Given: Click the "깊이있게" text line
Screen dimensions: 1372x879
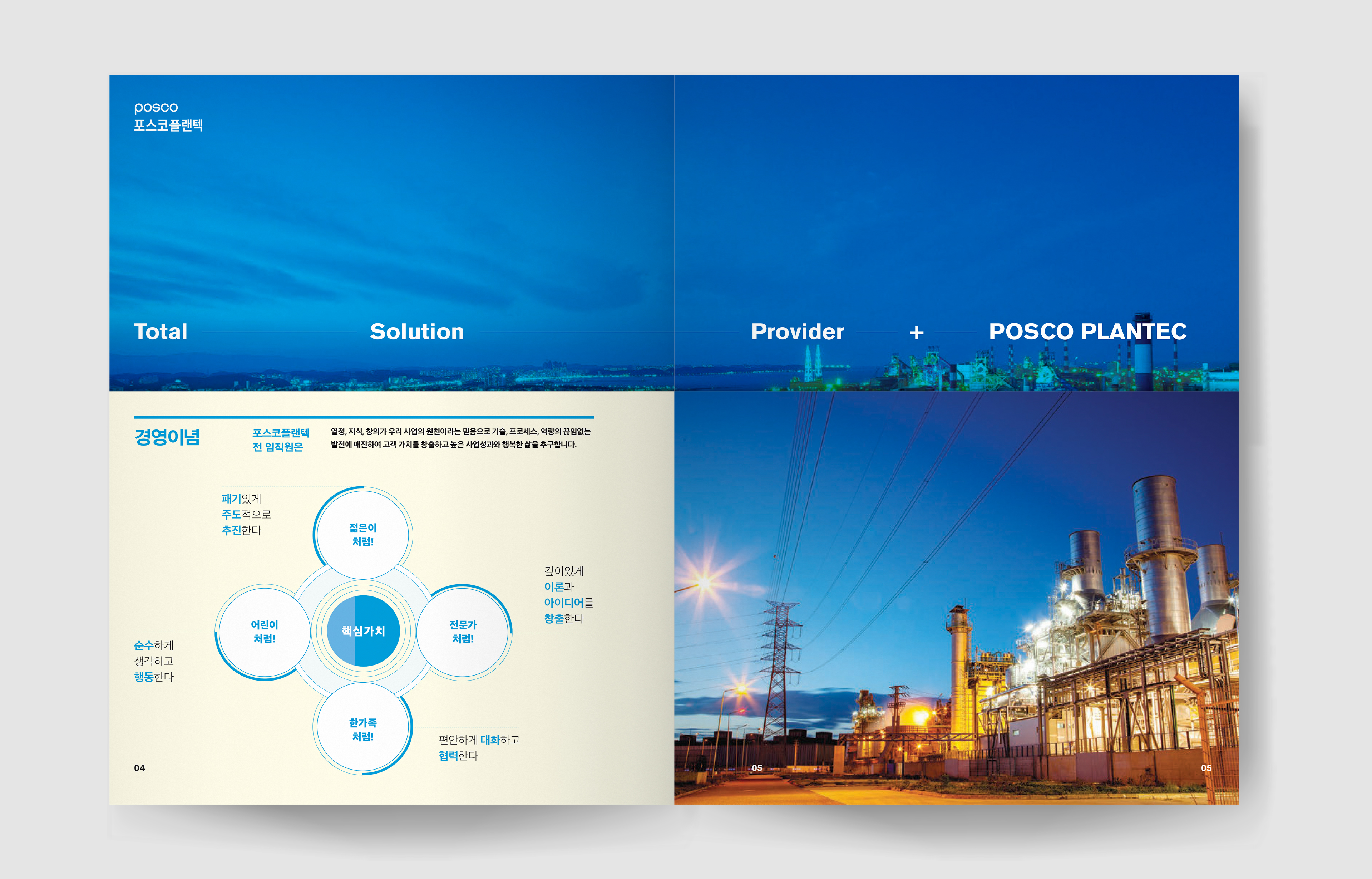Looking at the screenshot, I should tap(564, 571).
